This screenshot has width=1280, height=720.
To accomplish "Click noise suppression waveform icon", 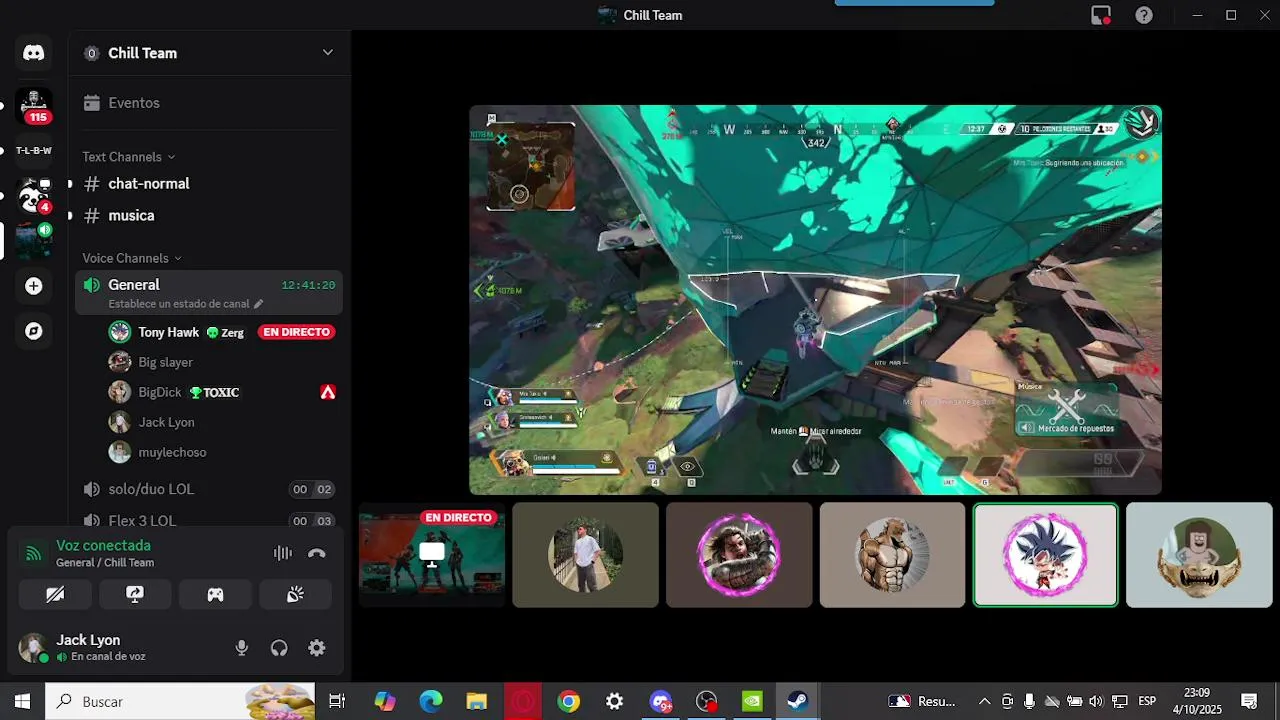I will coord(283,553).
